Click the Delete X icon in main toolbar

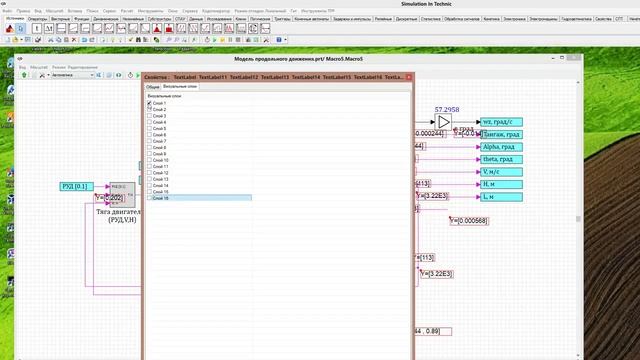(x=74, y=40)
